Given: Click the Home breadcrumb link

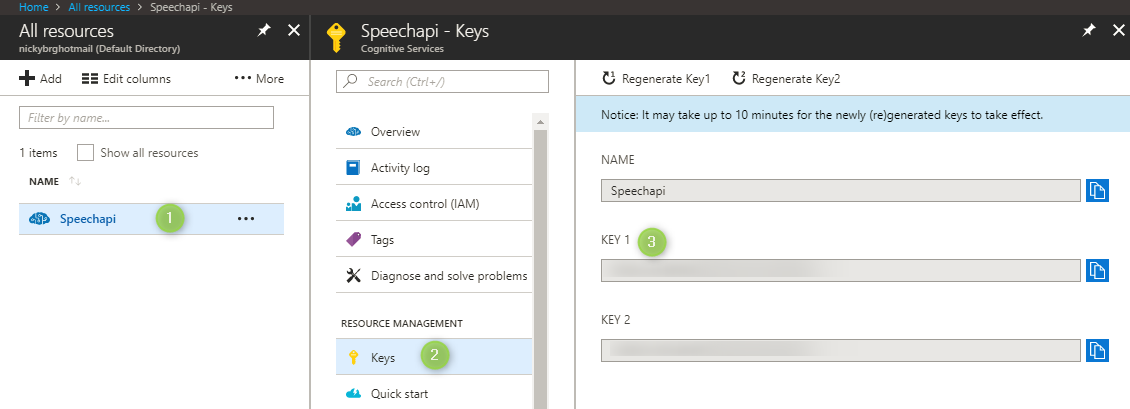Looking at the screenshot, I should click(34, 6).
